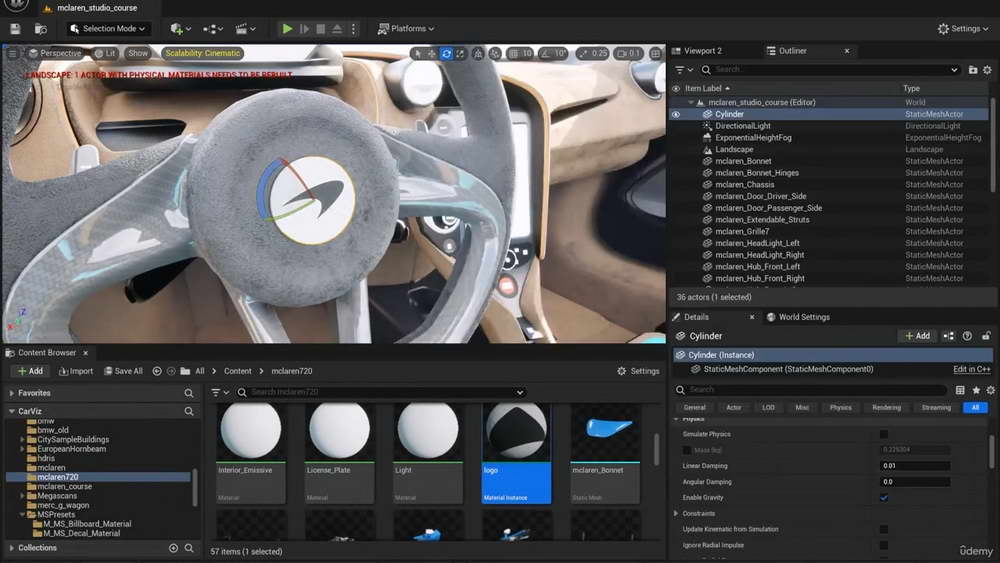Check Ignore Radial Impulse checkbox
Image resolution: width=1000 pixels, height=563 pixels.
(x=884, y=545)
